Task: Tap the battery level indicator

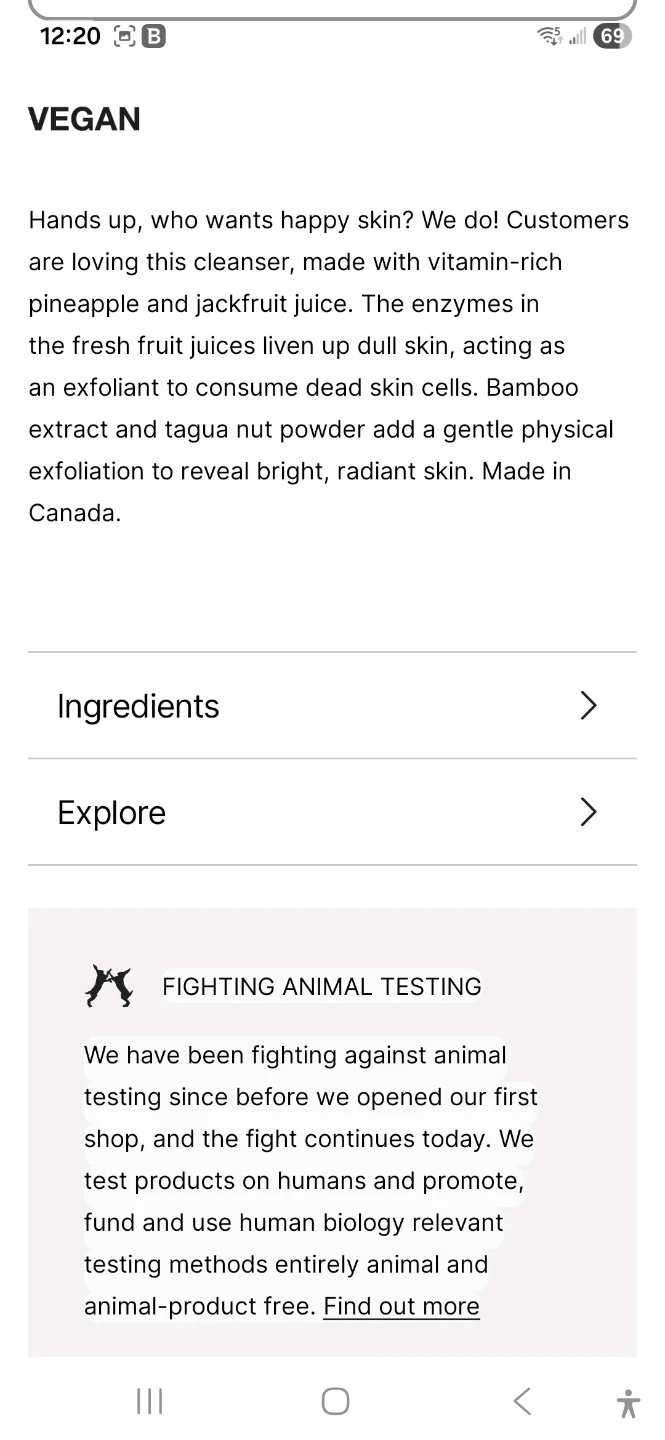Action: [611, 37]
